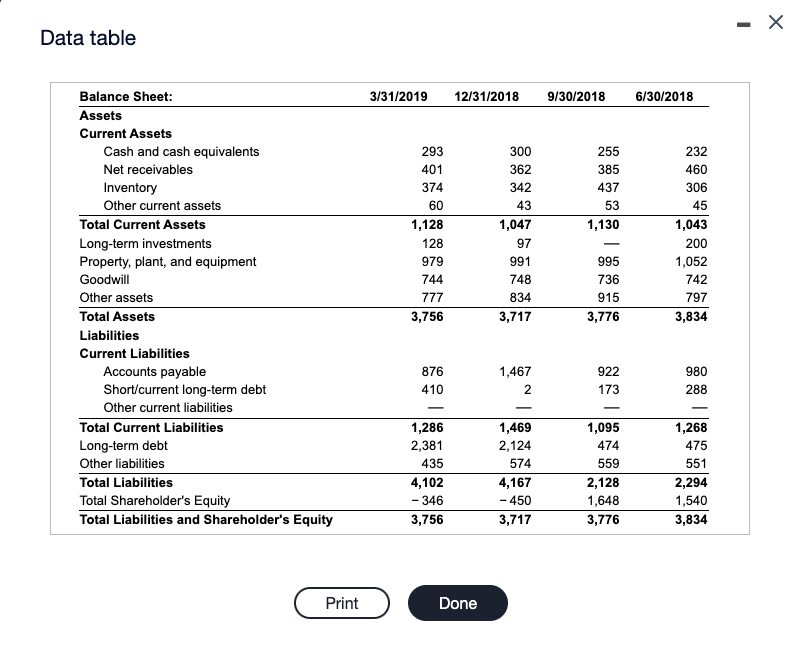Select the 6/30/2018 column header

click(664, 97)
